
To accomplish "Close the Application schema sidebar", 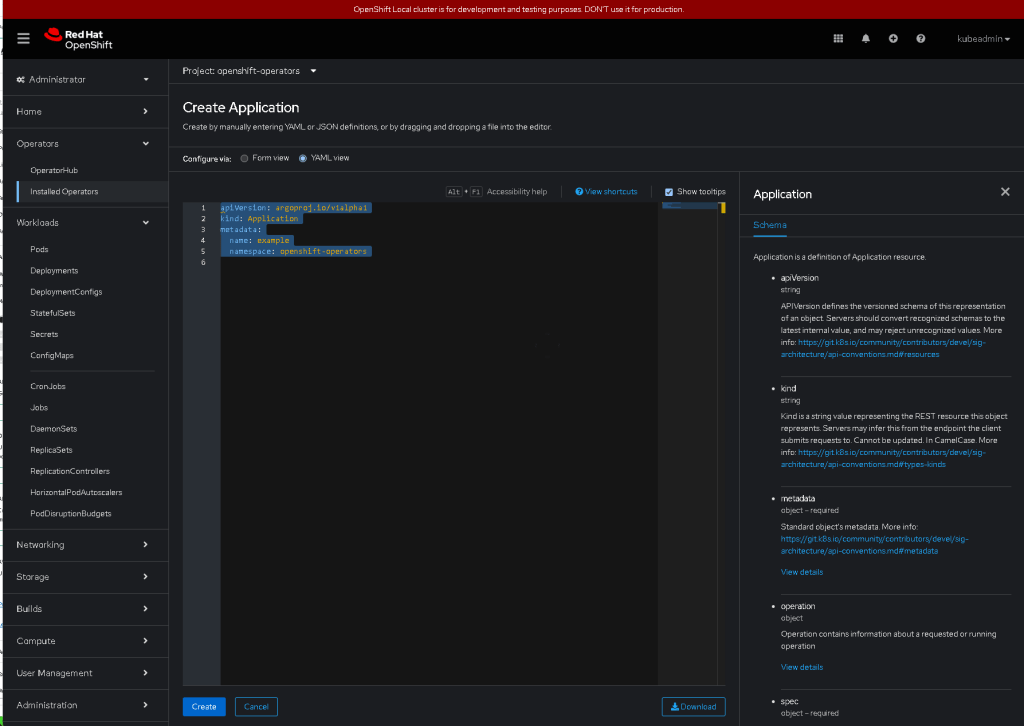I will pyautogui.click(x=1005, y=192).
